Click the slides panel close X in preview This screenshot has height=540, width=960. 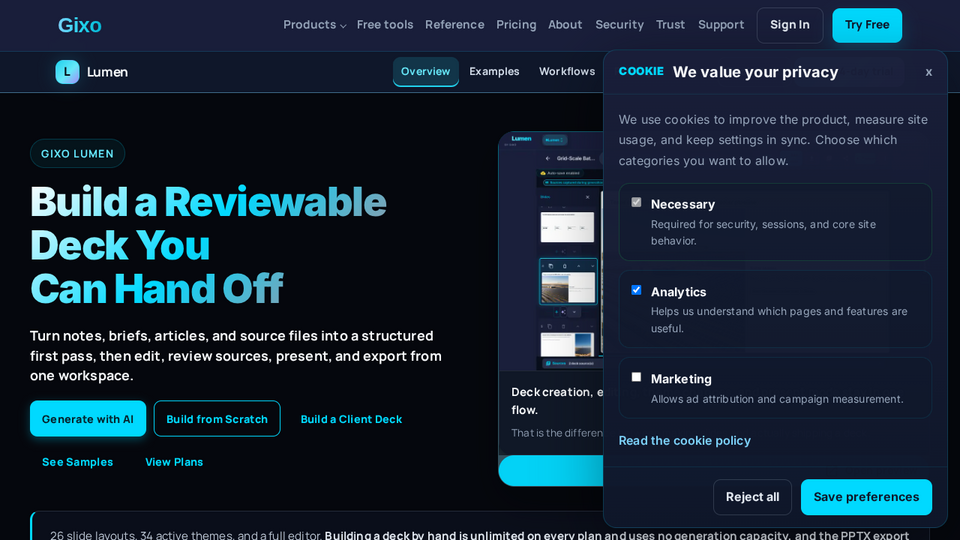point(587,197)
